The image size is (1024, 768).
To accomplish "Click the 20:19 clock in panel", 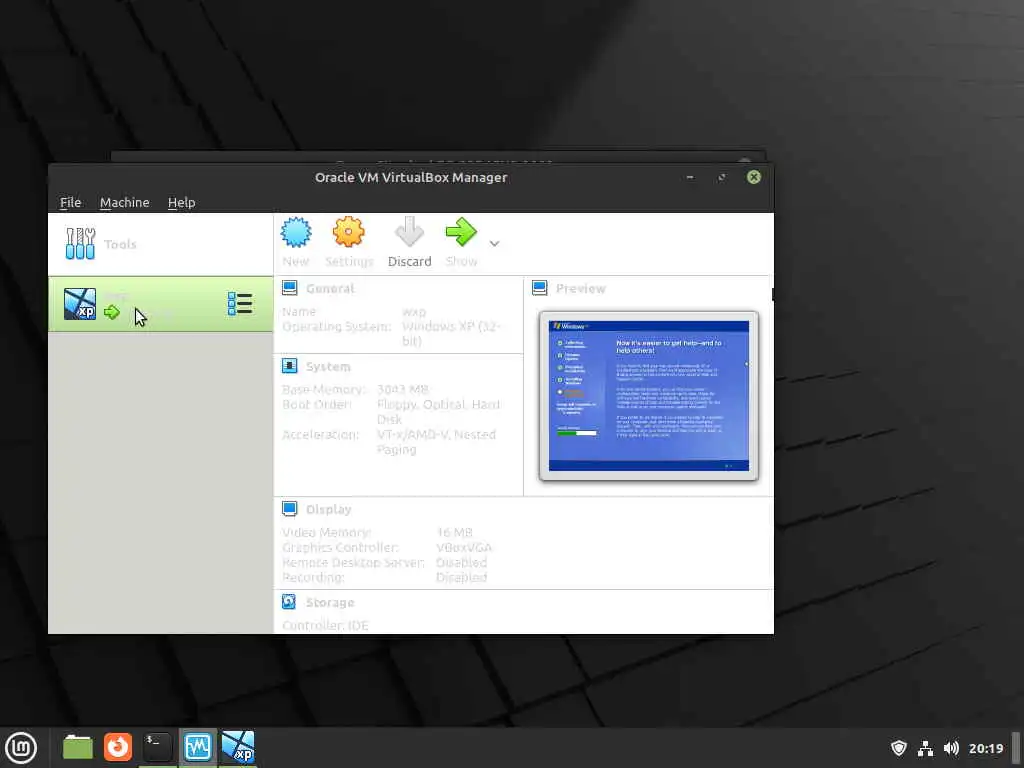I will click(986, 748).
